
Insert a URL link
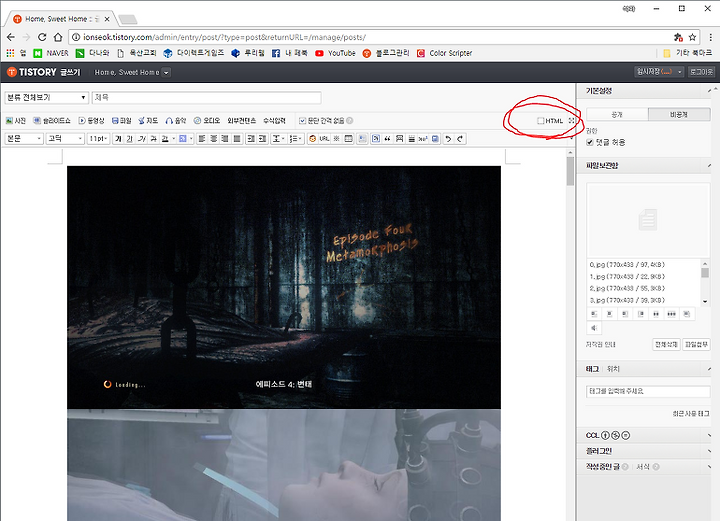click(x=324, y=139)
